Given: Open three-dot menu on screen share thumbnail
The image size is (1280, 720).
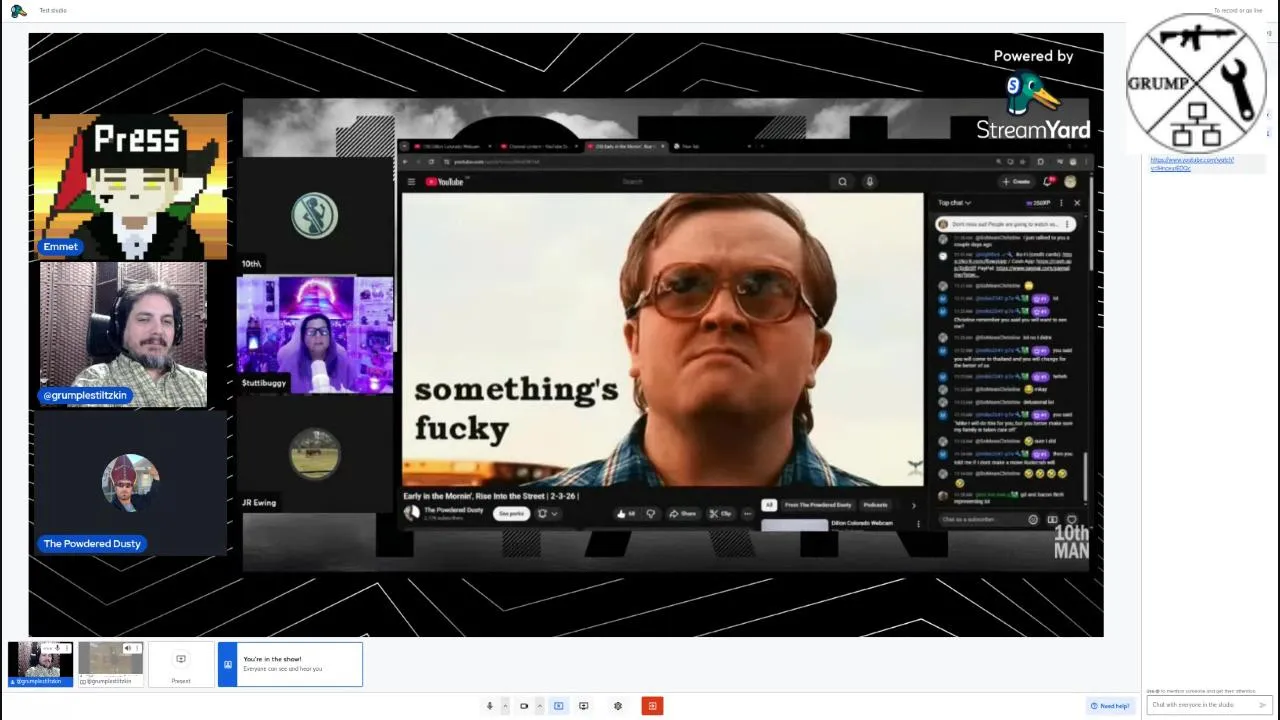Looking at the screenshot, I should (137, 648).
